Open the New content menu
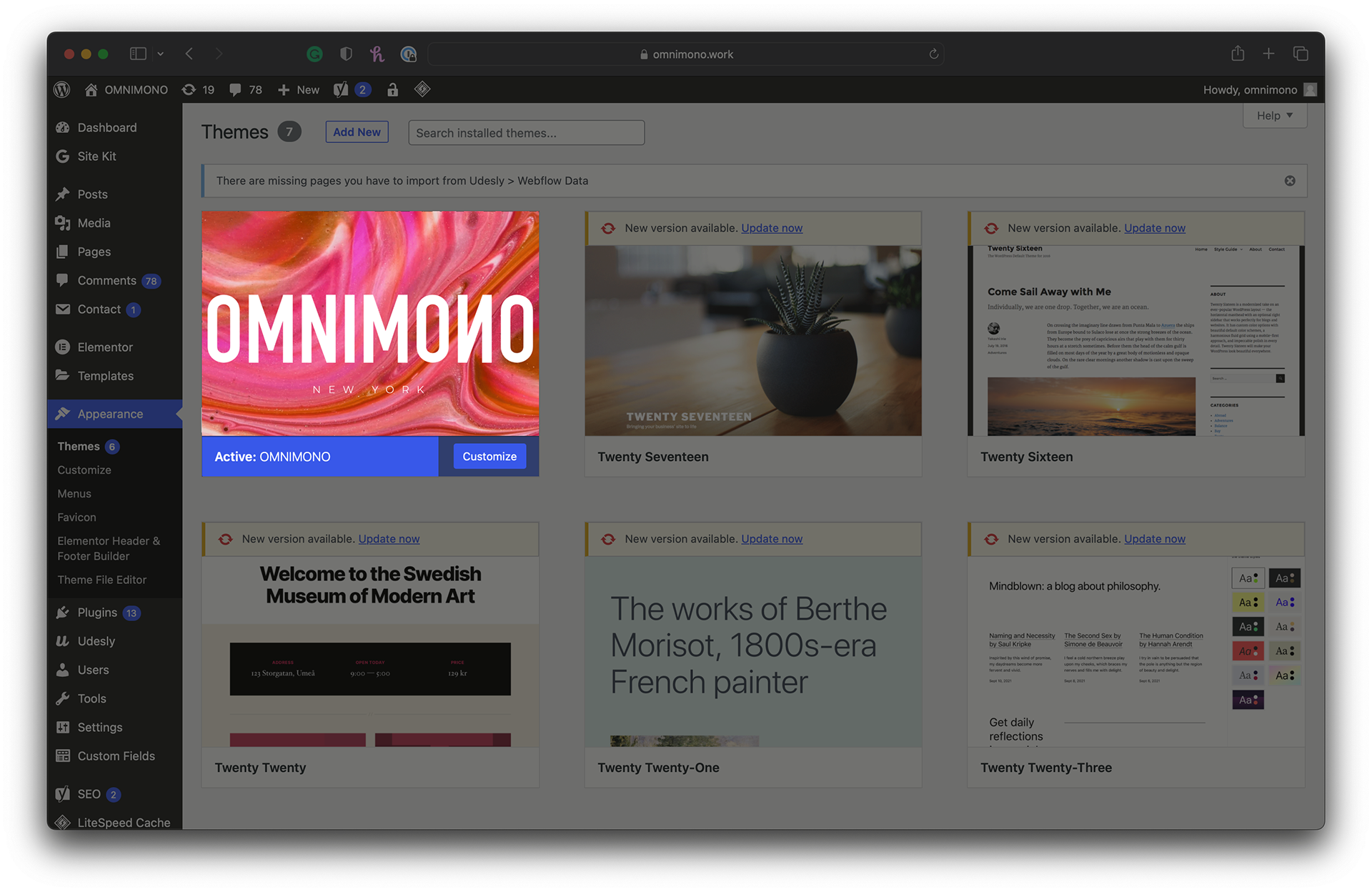This screenshot has height=892, width=1372. 299,89
